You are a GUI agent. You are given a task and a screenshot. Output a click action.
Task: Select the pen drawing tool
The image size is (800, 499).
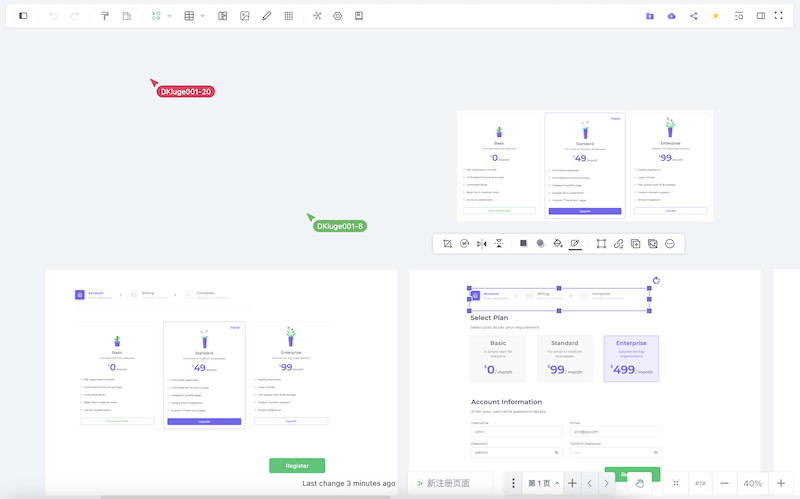click(266, 16)
